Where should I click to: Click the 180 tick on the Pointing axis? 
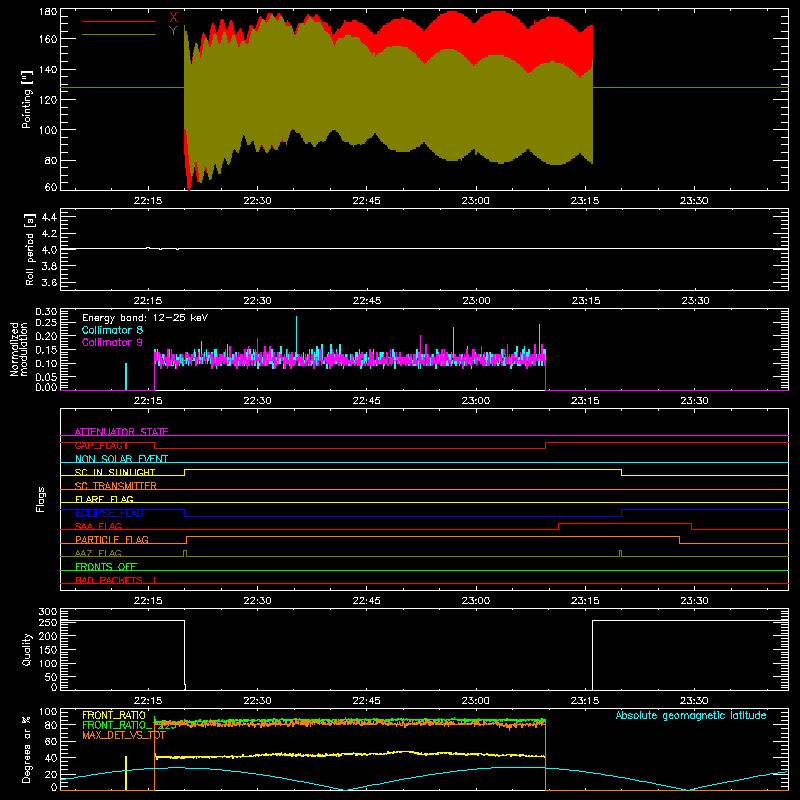coord(48,12)
